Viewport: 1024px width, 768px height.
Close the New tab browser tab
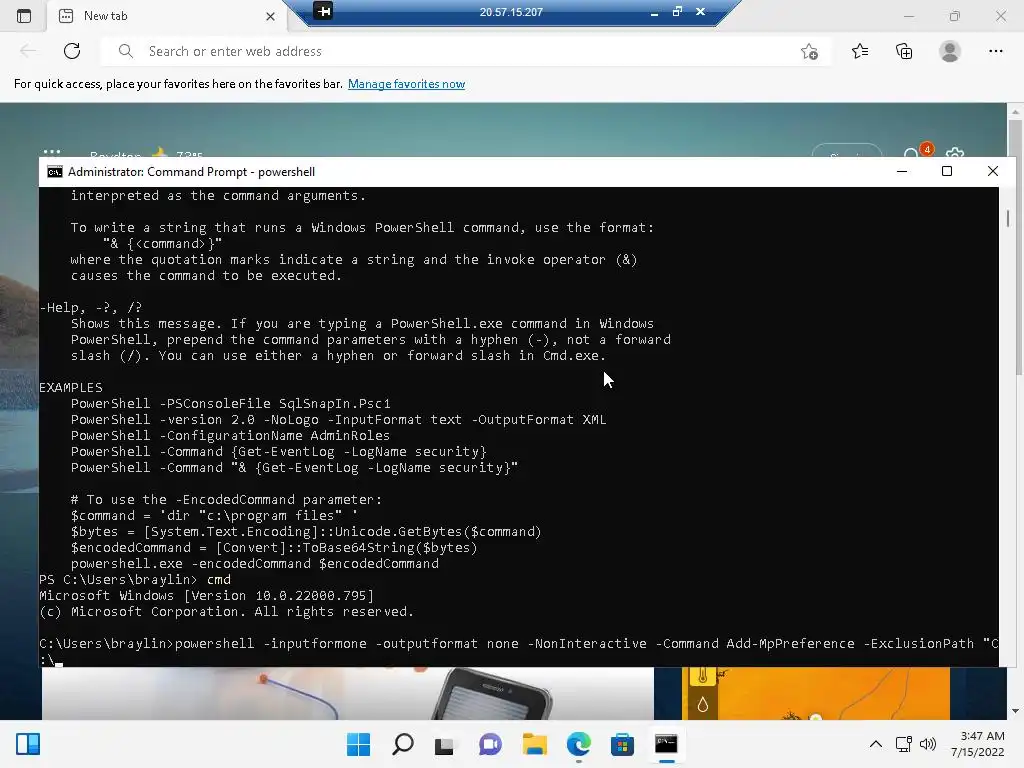pos(270,16)
